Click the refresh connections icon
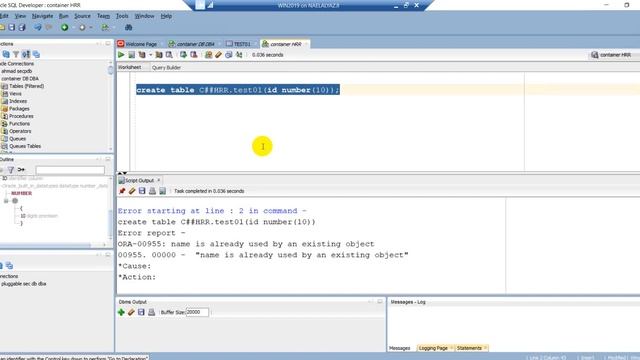640x360 pixels. tap(6, 54)
